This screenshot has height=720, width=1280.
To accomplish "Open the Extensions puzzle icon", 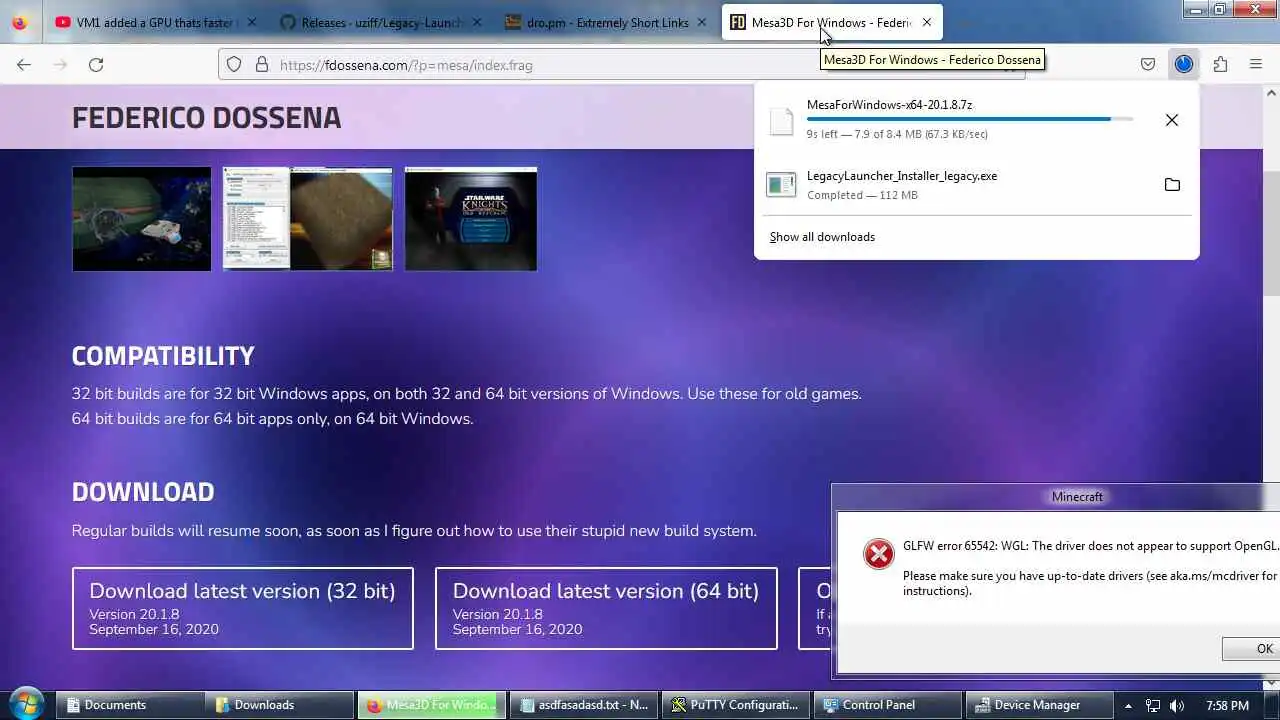I will tap(1220, 64).
